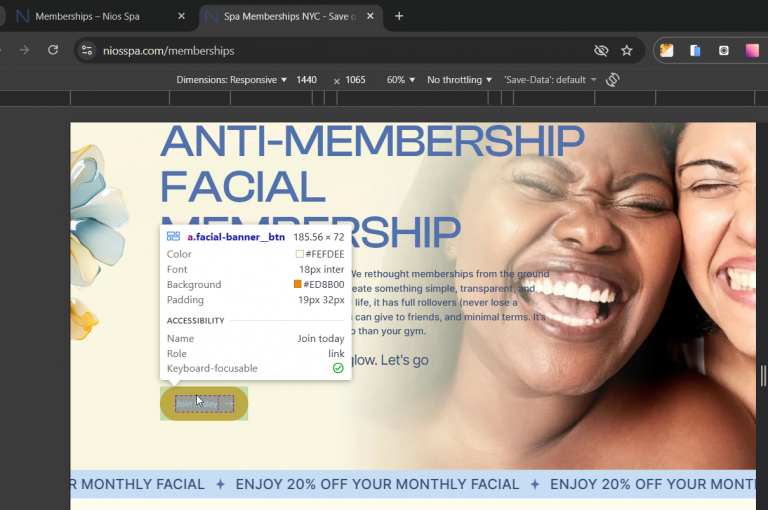The height and width of the screenshot is (510, 768).
Task: Go forward in browser history
Action: 24,50
